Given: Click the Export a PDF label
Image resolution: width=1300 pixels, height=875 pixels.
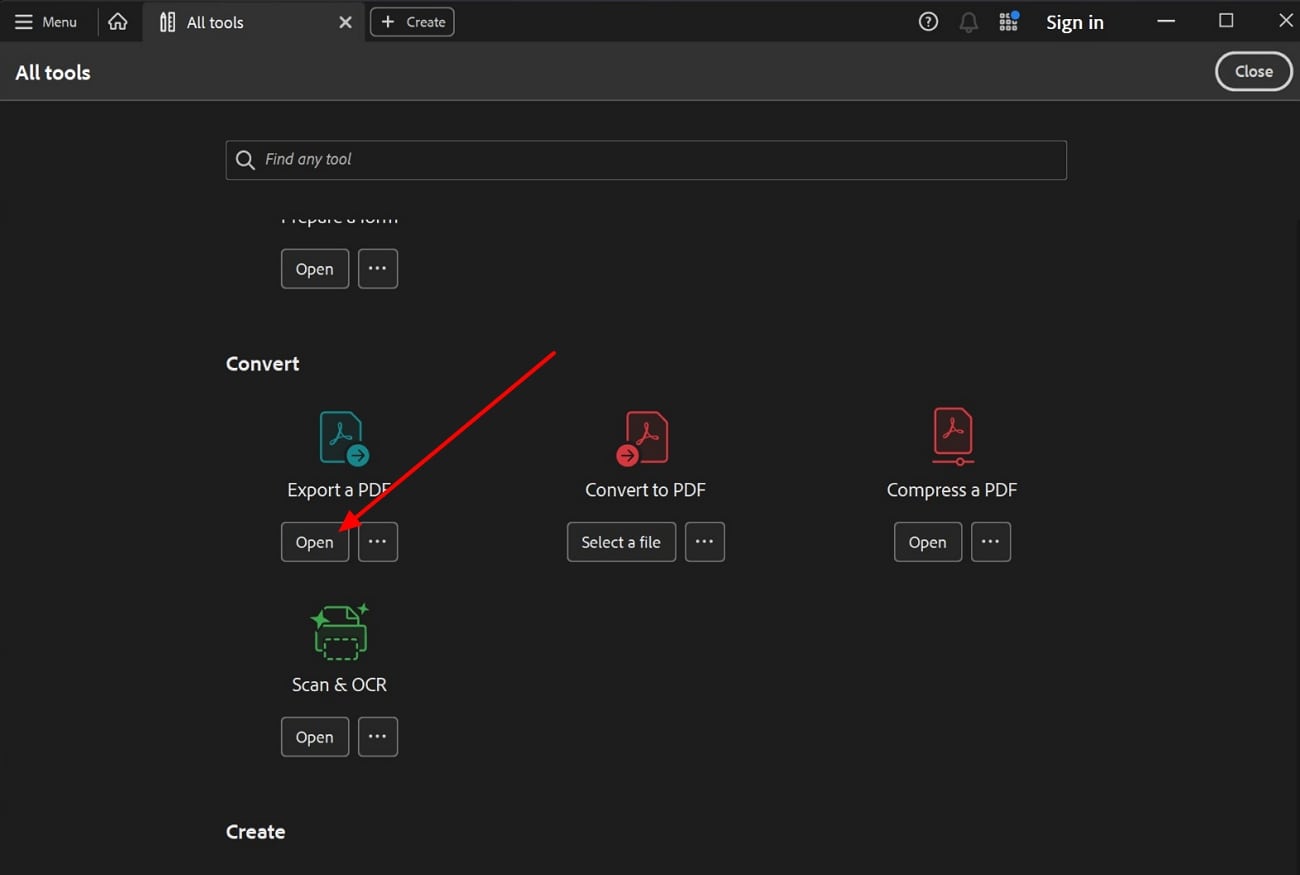Looking at the screenshot, I should pyautogui.click(x=340, y=490).
